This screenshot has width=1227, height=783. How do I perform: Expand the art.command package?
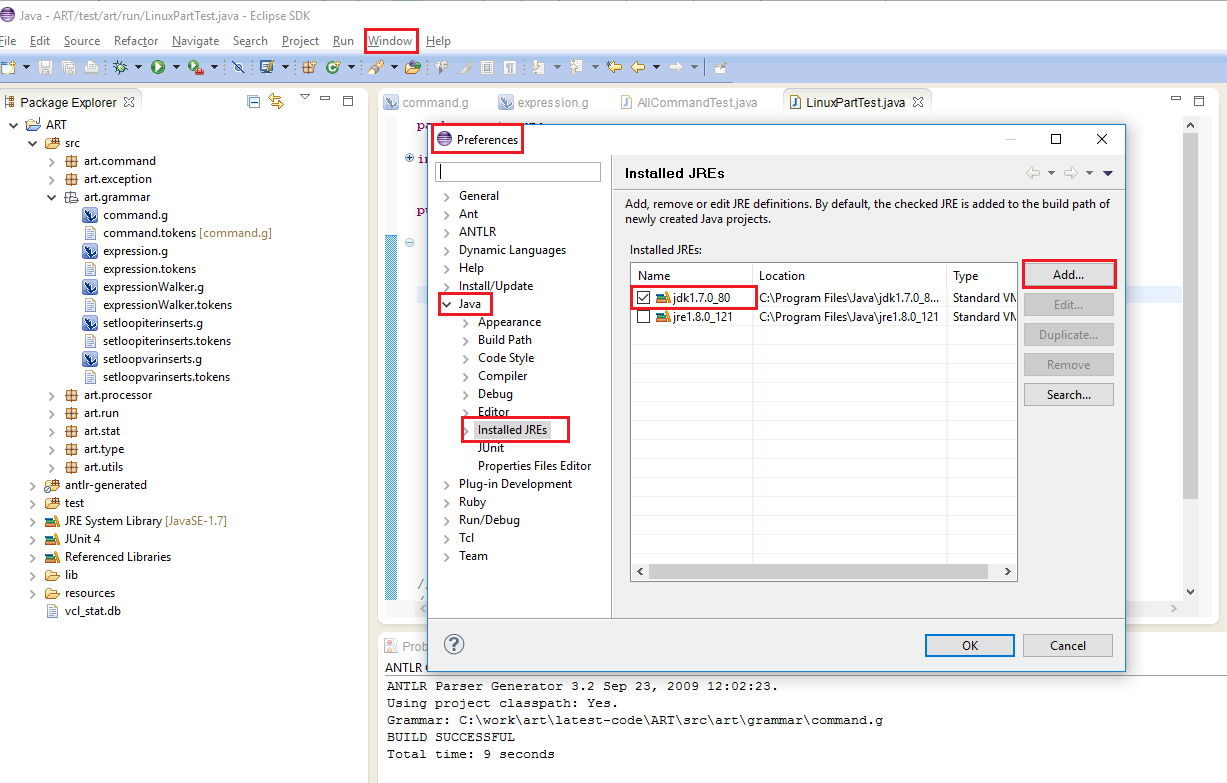pos(52,161)
